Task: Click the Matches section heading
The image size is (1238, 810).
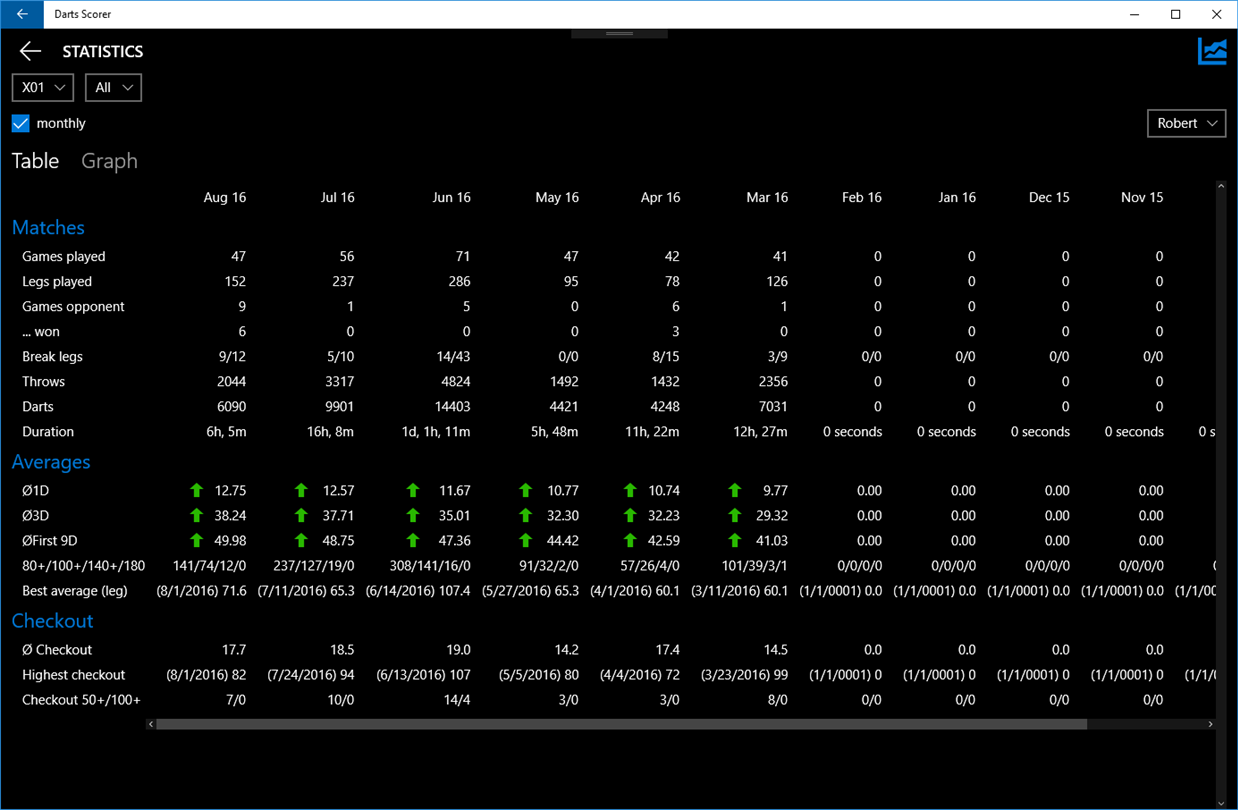Action: (48, 228)
